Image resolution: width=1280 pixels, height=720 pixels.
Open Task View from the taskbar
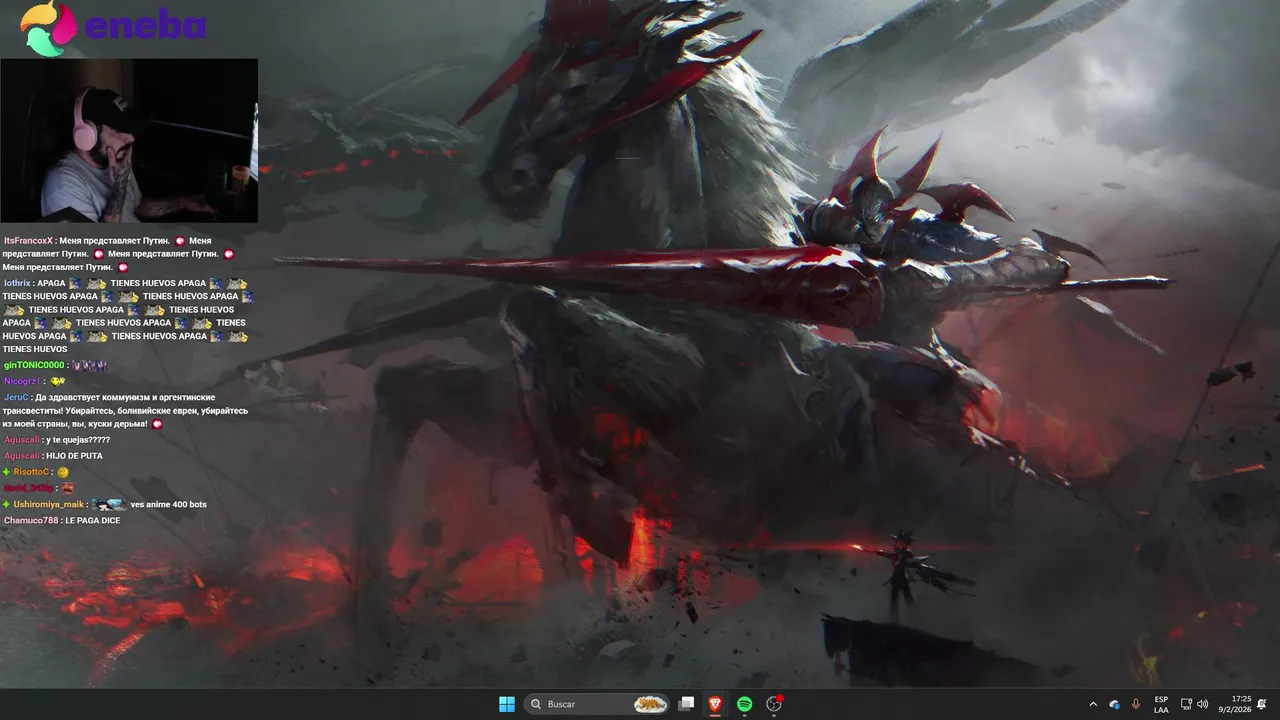tap(686, 704)
